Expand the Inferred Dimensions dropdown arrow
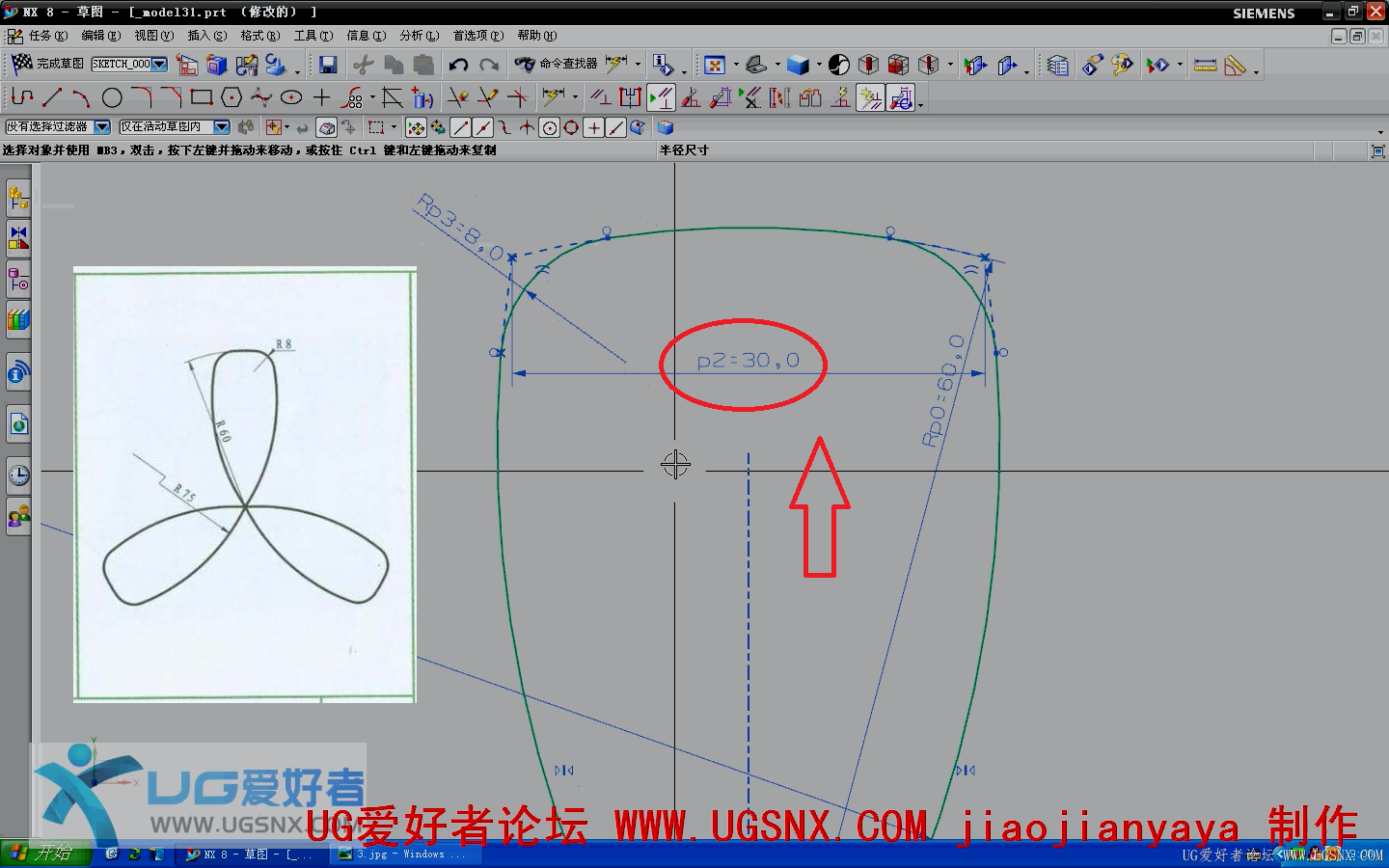This screenshot has height=868, width=1389. click(x=576, y=97)
